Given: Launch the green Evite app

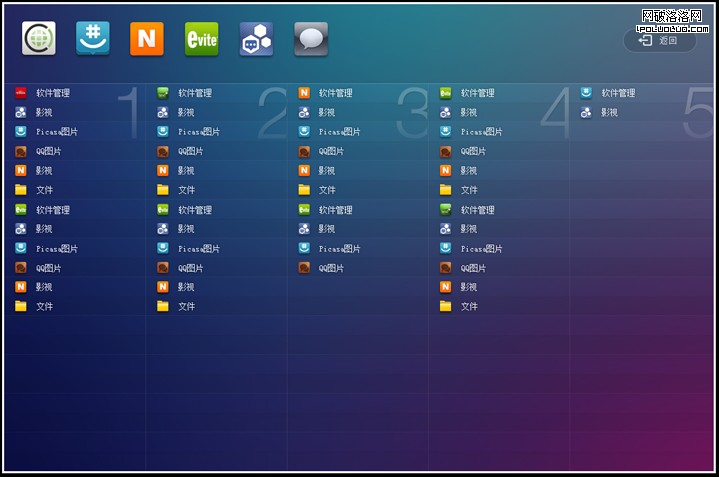Looking at the screenshot, I should tap(202, 39).
